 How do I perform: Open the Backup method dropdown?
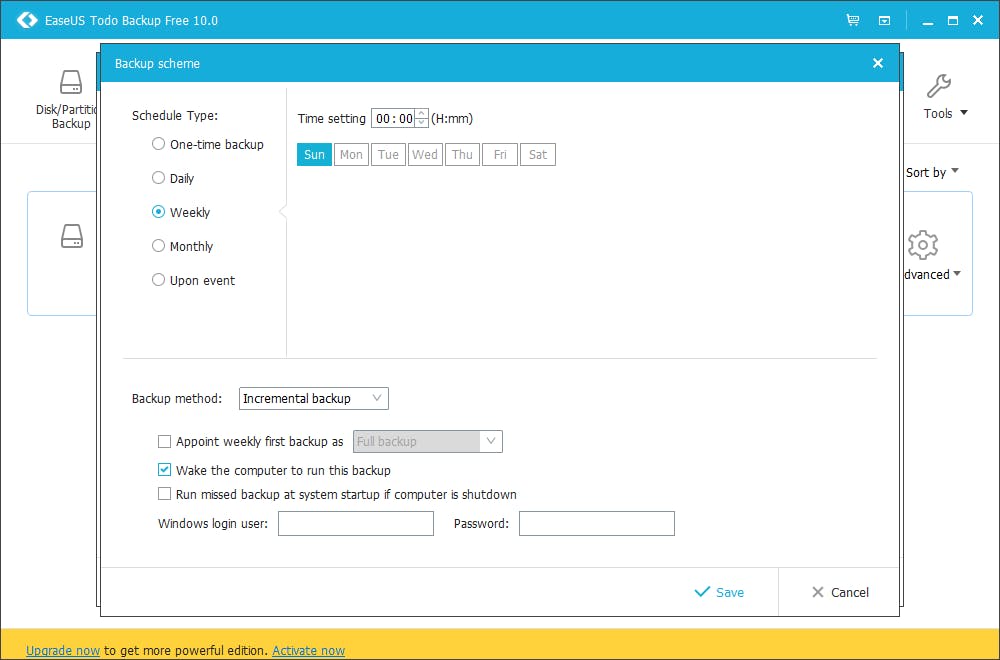click(314, 399)
